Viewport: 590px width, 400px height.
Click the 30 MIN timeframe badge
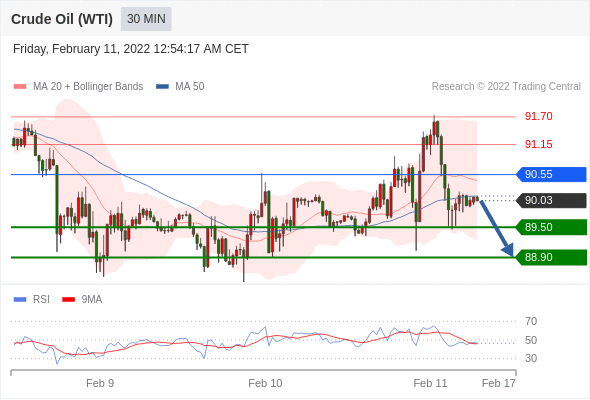[146, 19]
